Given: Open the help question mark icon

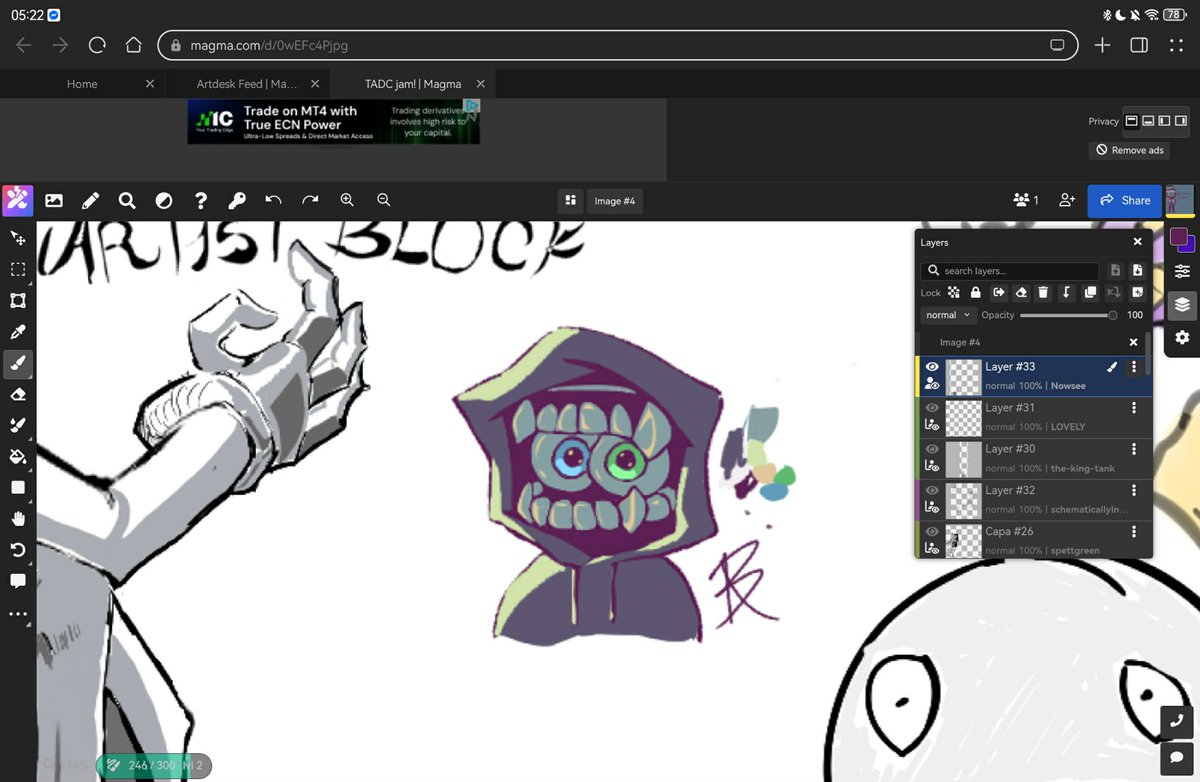Looking at the screenshot, I should pyautogui.click(x=200, y=200).
